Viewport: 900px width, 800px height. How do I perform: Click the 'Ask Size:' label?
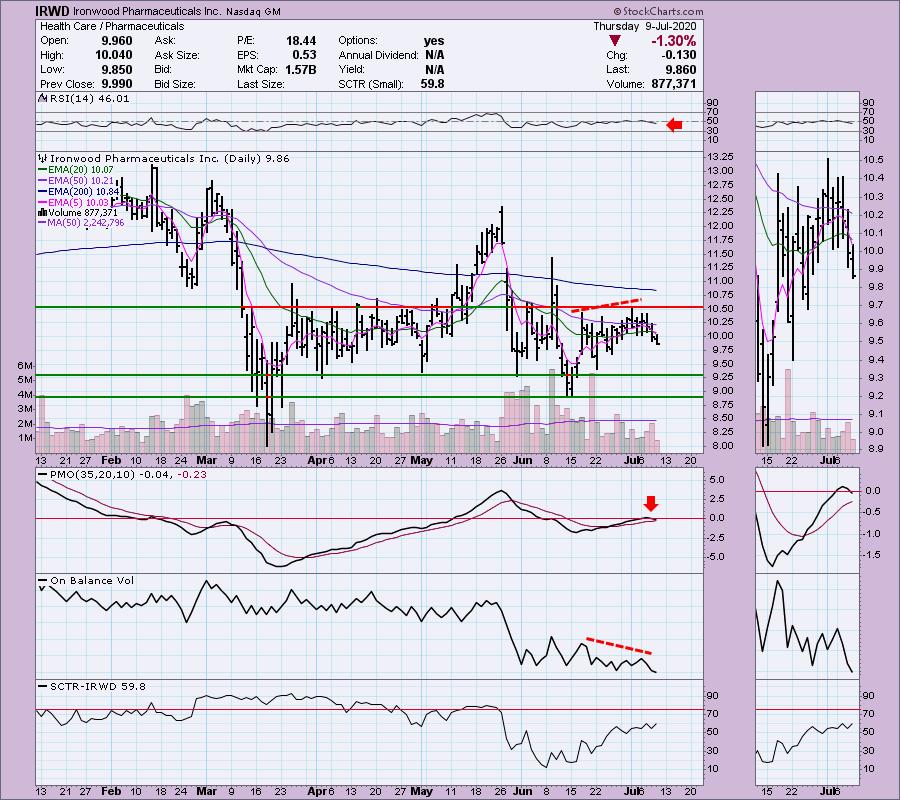click(x=177, y=55)
